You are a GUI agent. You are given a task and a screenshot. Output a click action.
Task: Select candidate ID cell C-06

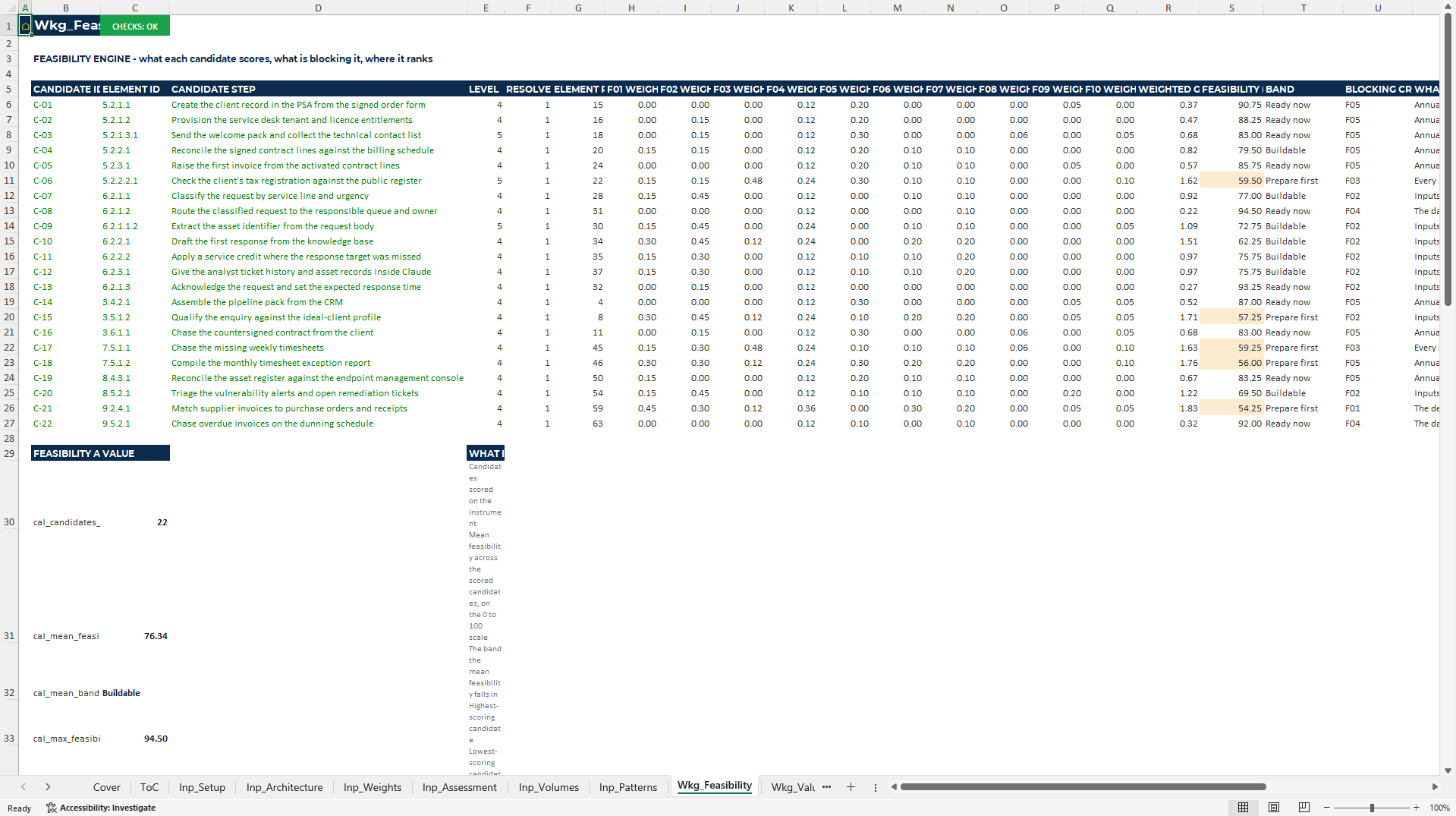(x=65, y=181)
